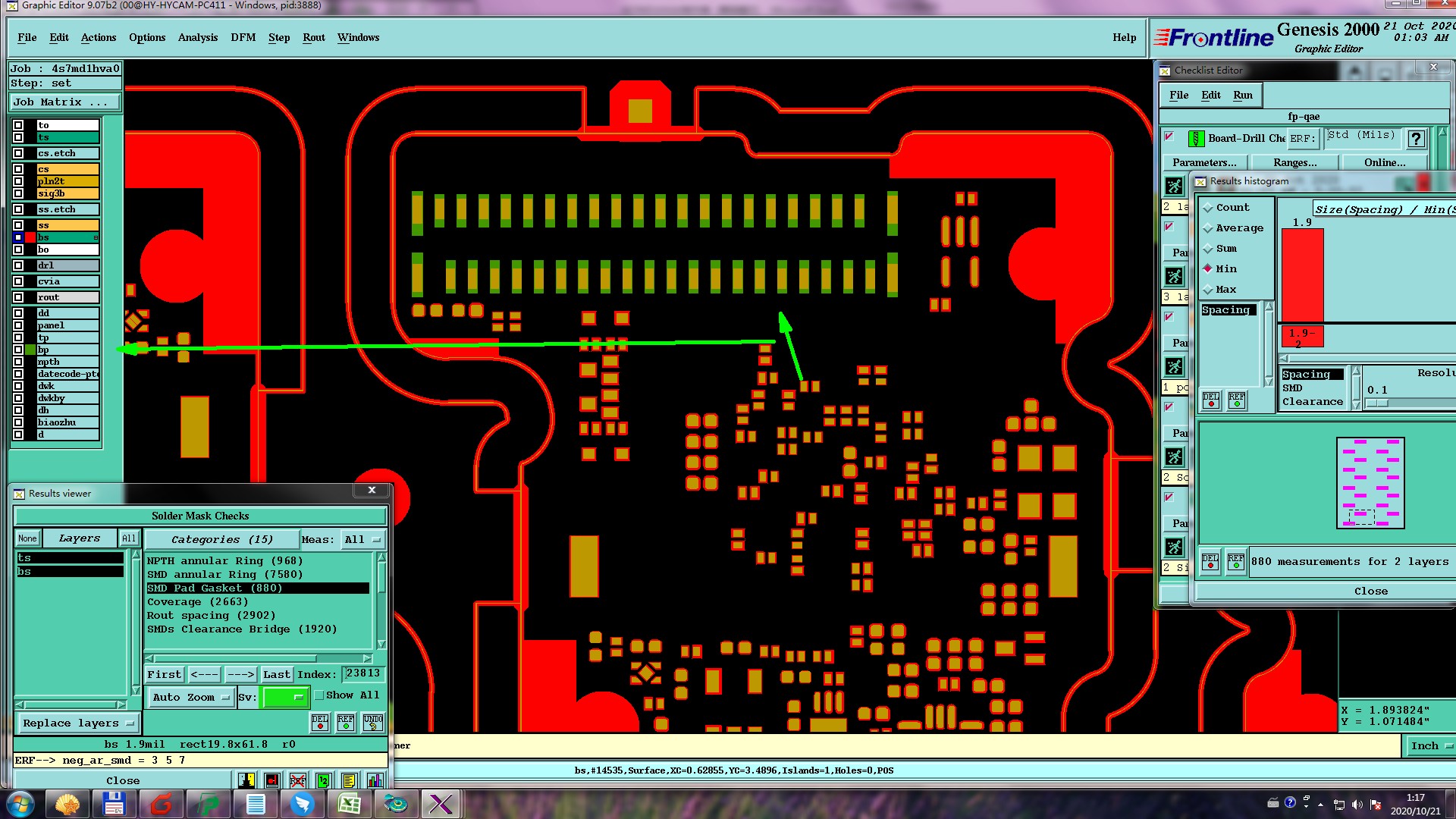Toggle visibility checkbox for layer bs
The width and height of the screenshot is (1456, 819).
(x=18, y=237)
